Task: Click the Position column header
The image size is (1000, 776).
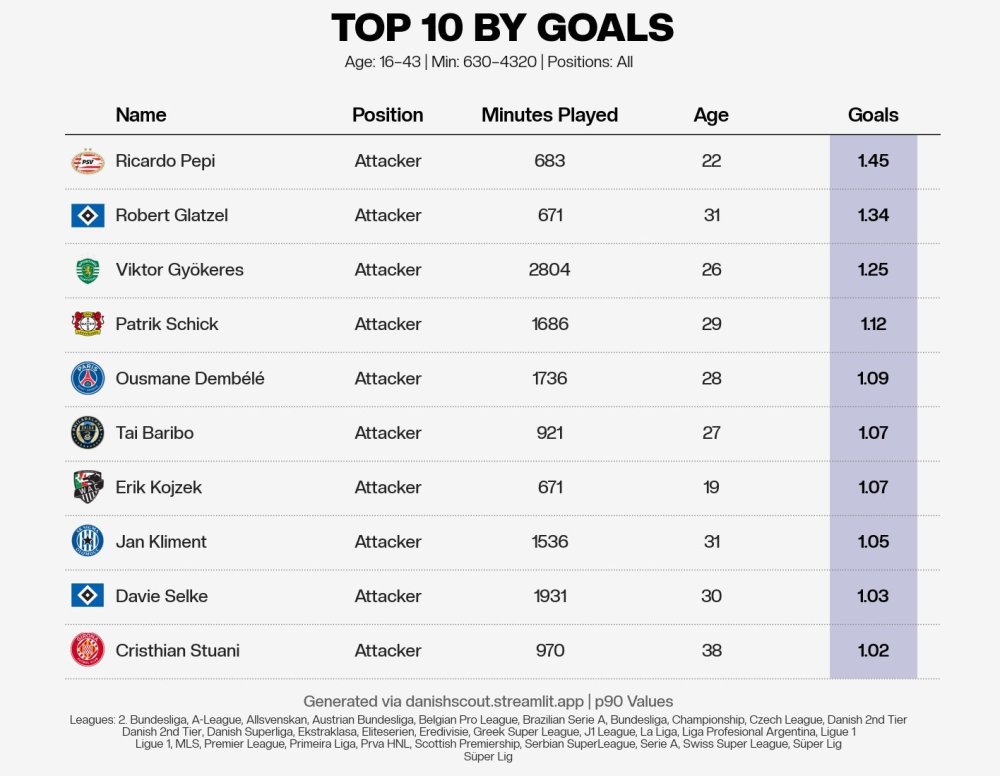Action: point(388,115)
